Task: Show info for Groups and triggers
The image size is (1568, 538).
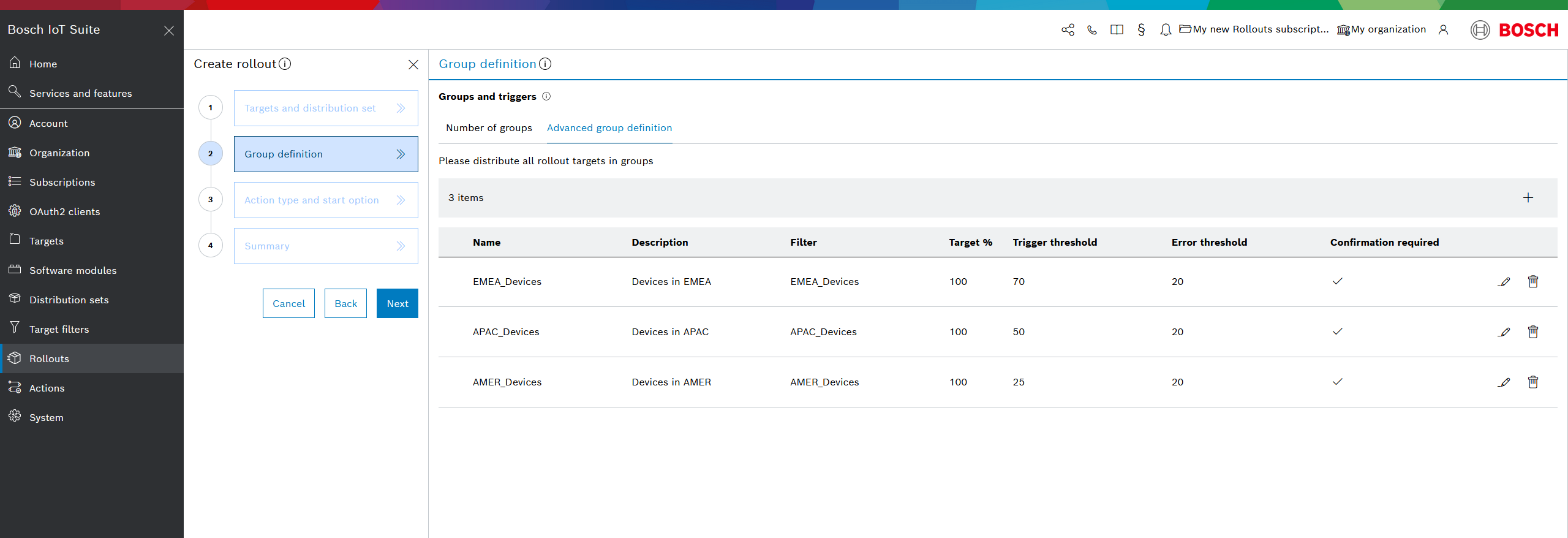Action: point(546,97)
